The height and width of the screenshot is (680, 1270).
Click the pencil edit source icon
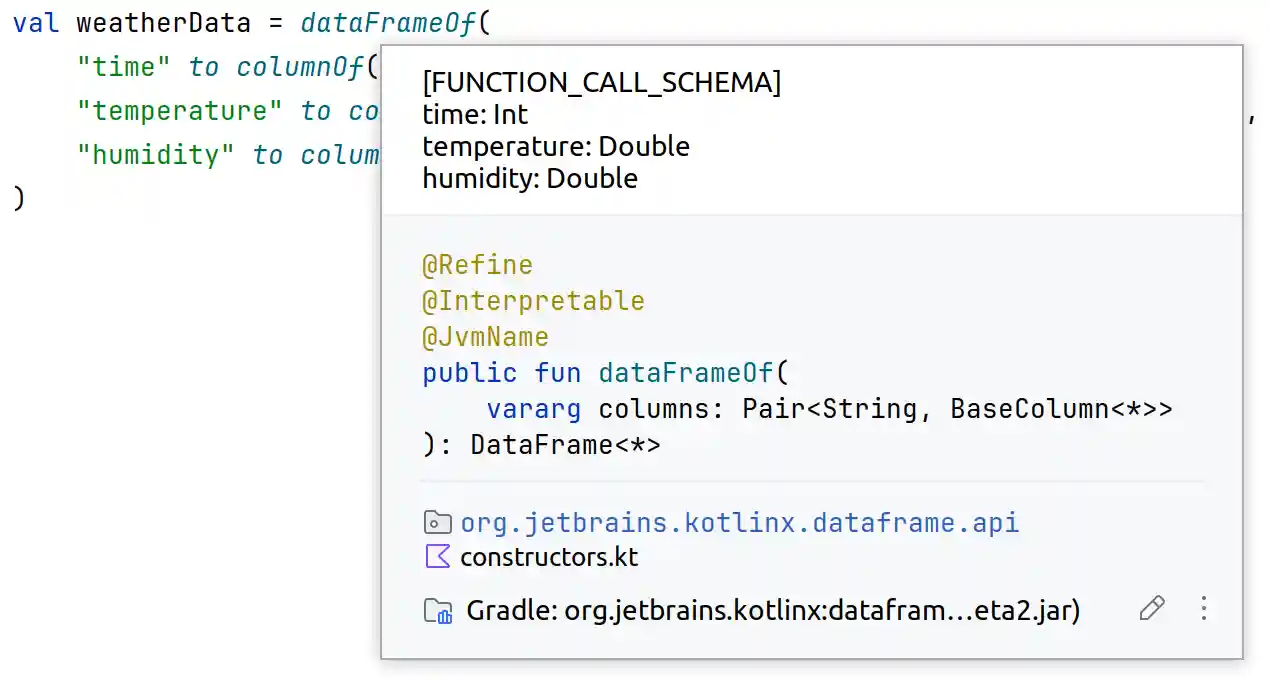(1152, 609)
